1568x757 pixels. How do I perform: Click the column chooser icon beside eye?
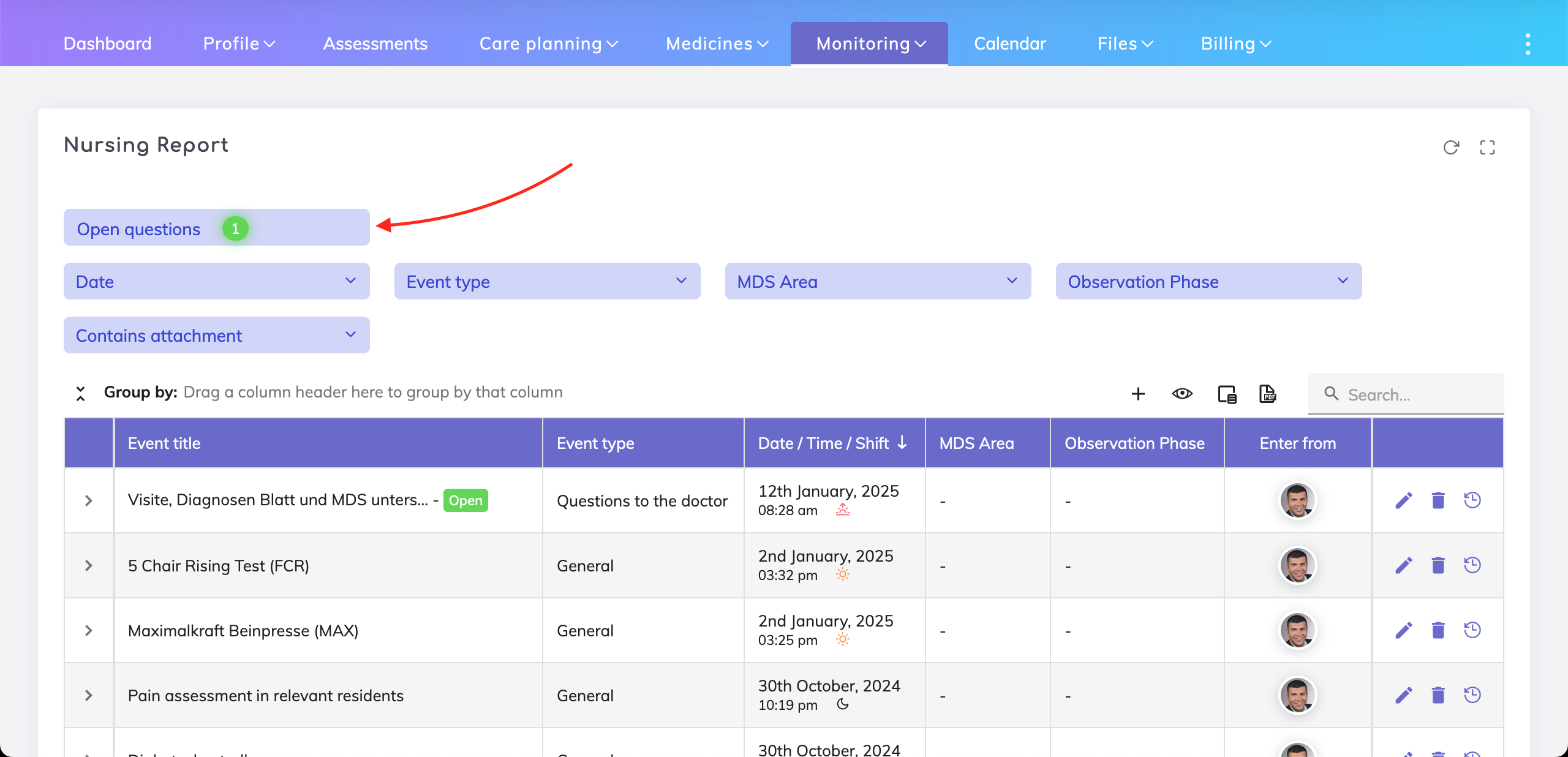tap(1227, 394)
